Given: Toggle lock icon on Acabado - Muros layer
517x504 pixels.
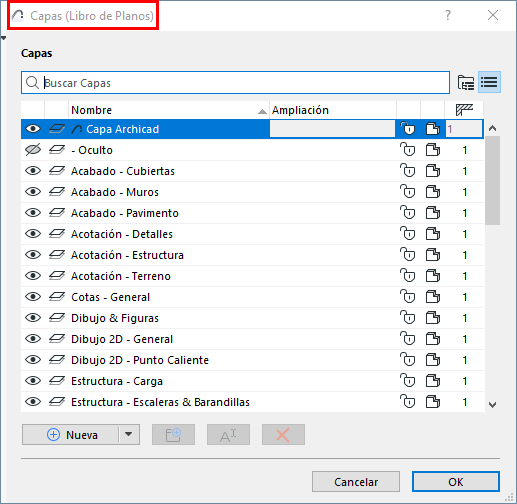Looking at the screenshot, I should point(408,192).
